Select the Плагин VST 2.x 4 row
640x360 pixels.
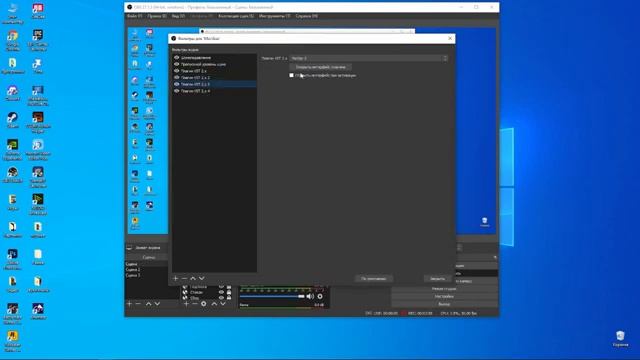214,91
